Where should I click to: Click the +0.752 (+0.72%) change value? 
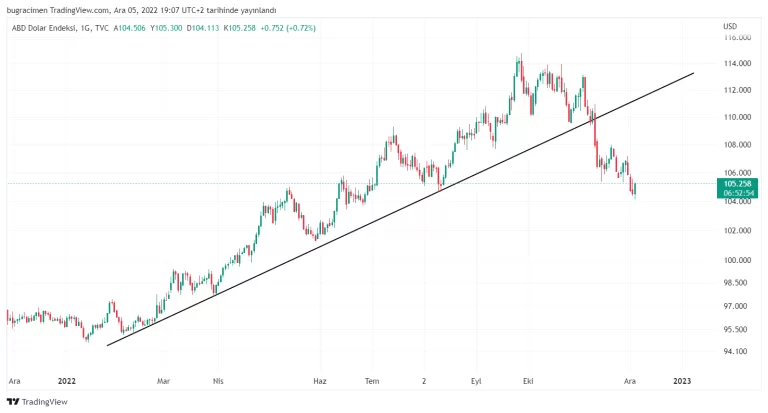point(287,28)
